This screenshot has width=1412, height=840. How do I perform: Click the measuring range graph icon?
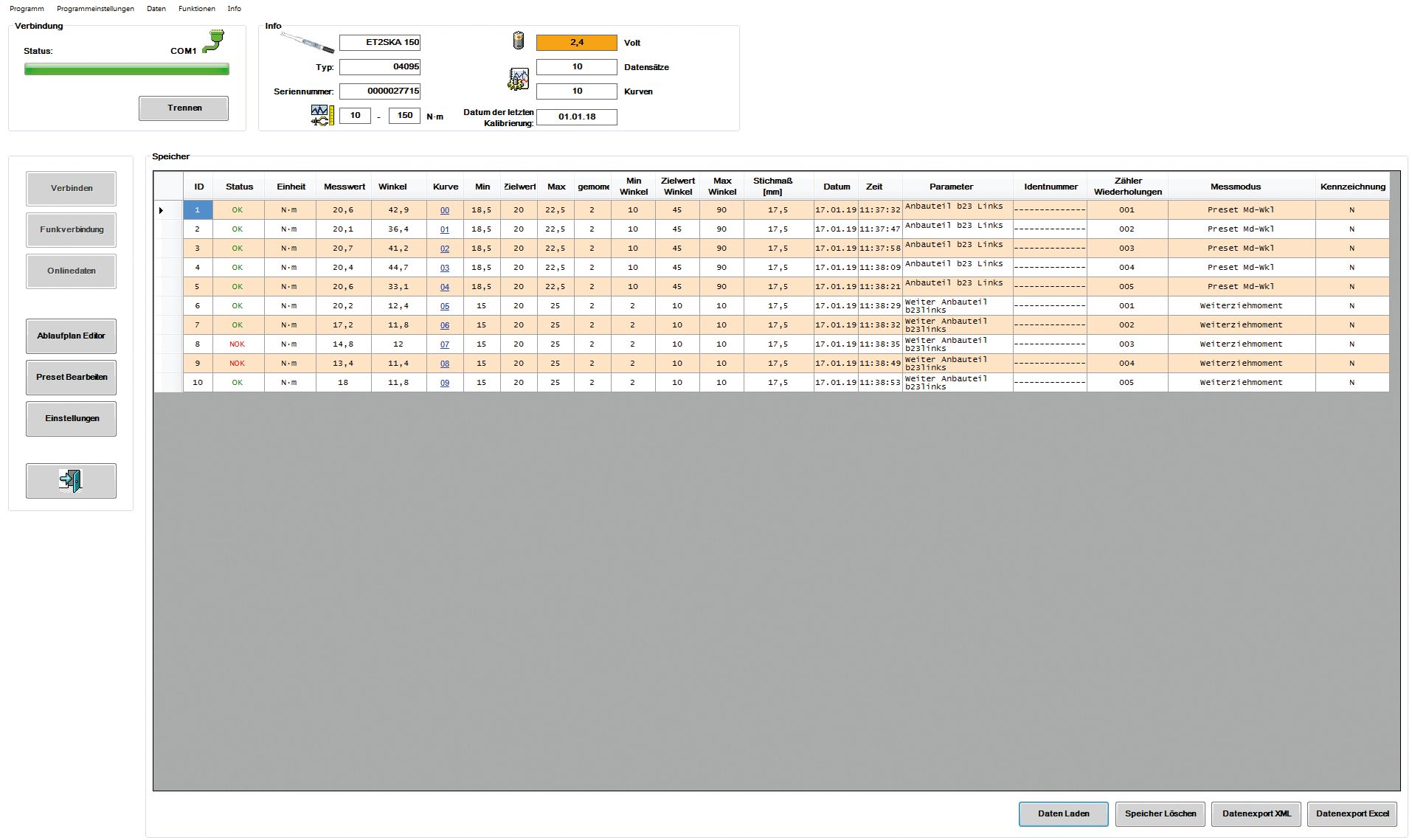tap(322, 115)
